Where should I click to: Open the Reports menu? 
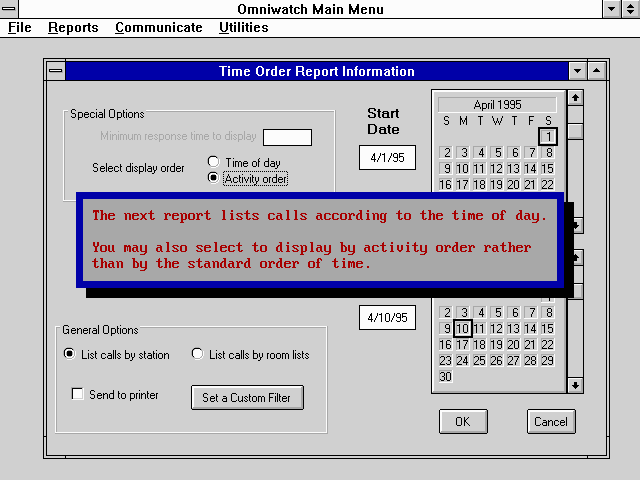click(73, 28)
